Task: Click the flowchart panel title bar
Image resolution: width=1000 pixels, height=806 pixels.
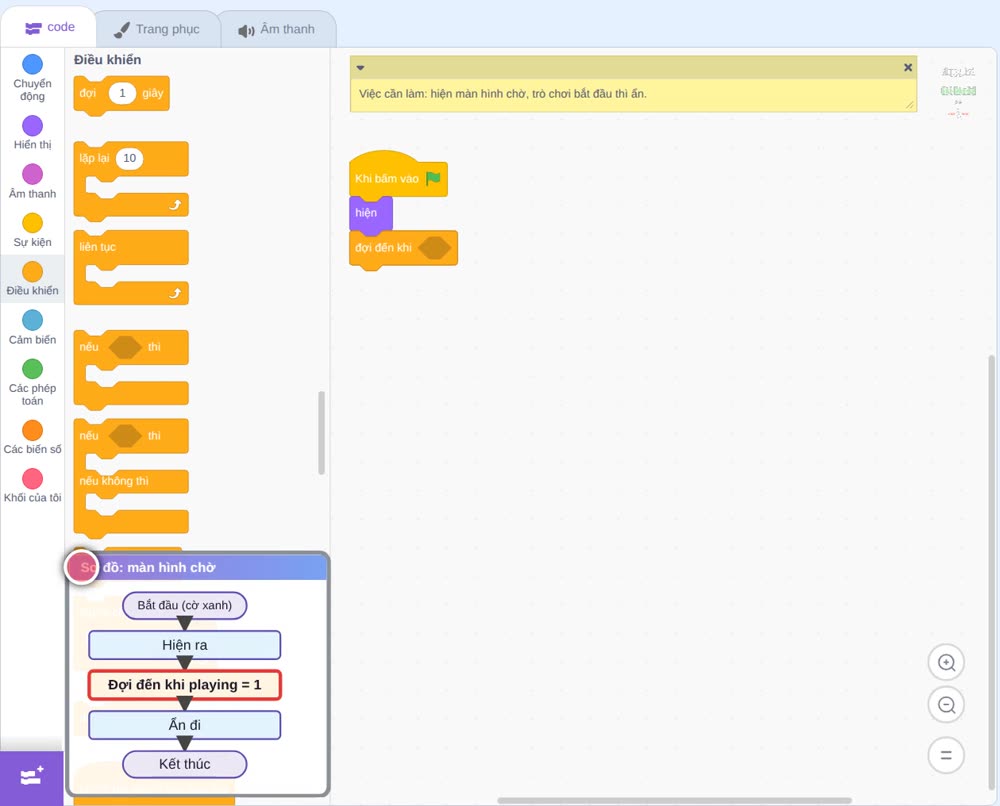Action: coord(198,568)
